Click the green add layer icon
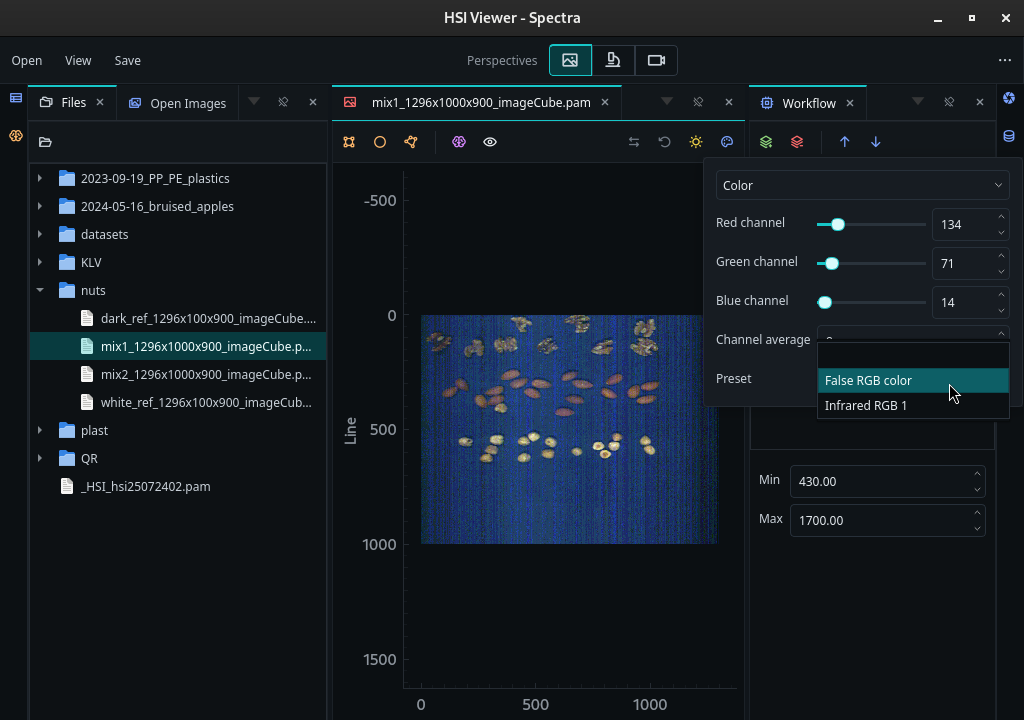Image resolution: width=1024 pixels, height=720 pixels. pyautogui.click(x=766, y=142)
